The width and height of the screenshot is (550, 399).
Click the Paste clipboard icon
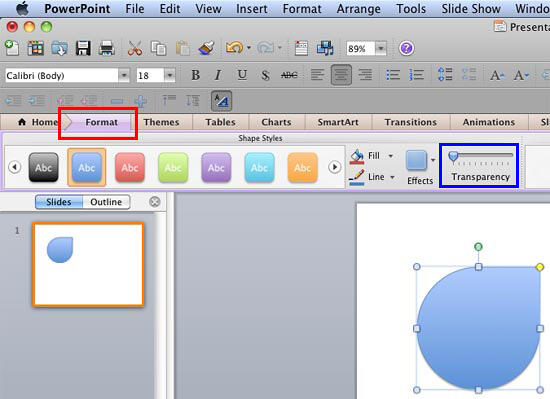tap(182, 48)
